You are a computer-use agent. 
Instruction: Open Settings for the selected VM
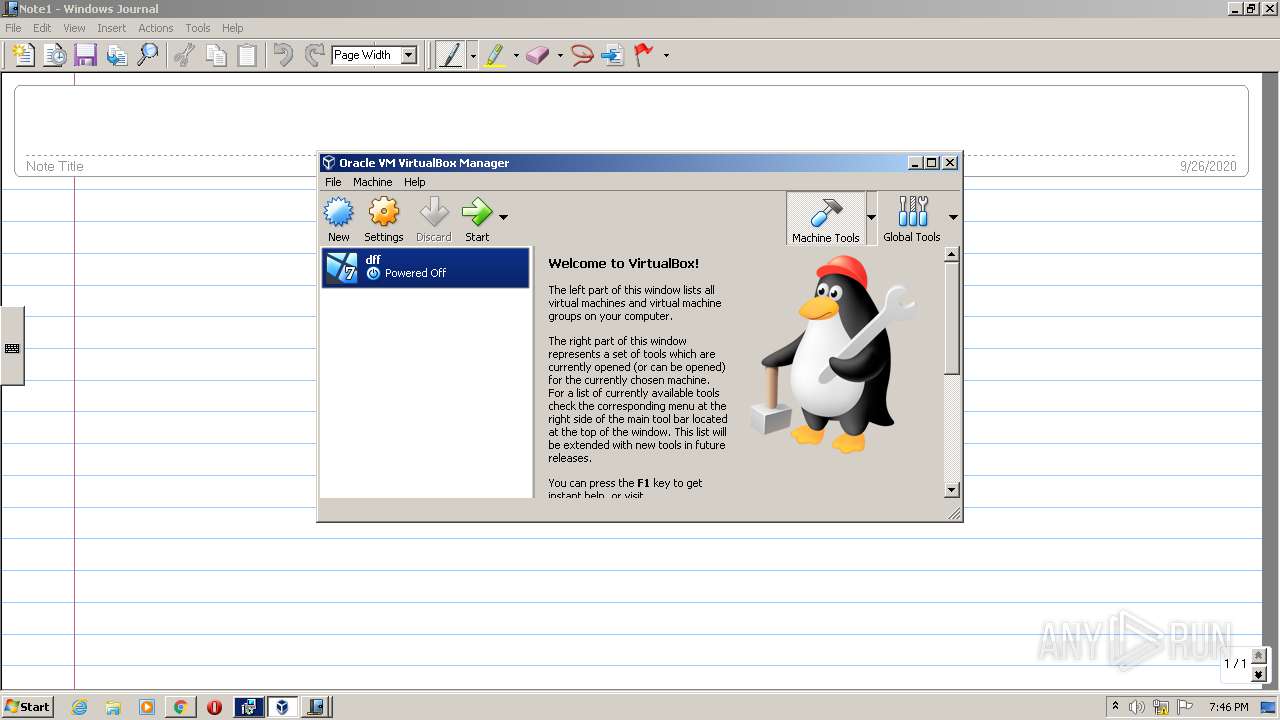(x=384, y=219)
